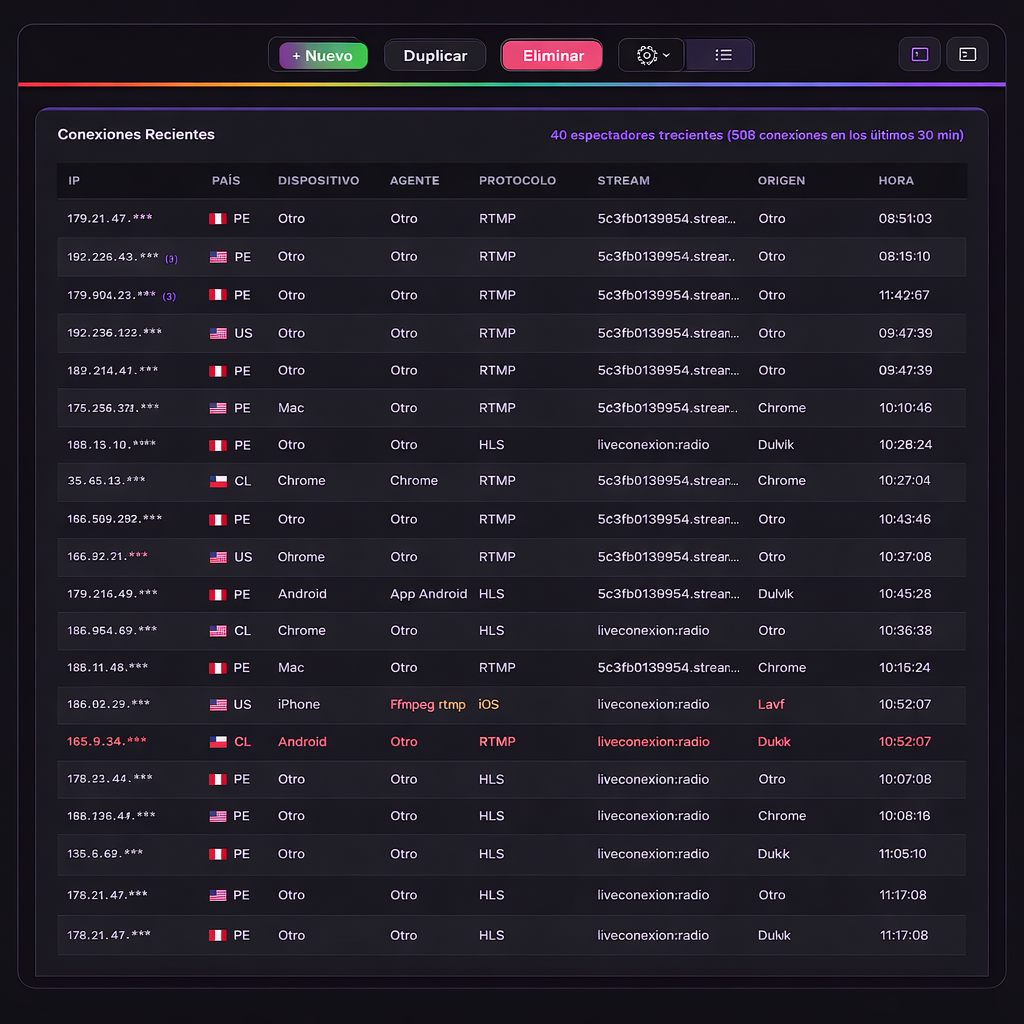
Task: Expand the (3) badge beside 179.904.23.***
Action: (x=169, y=296)
